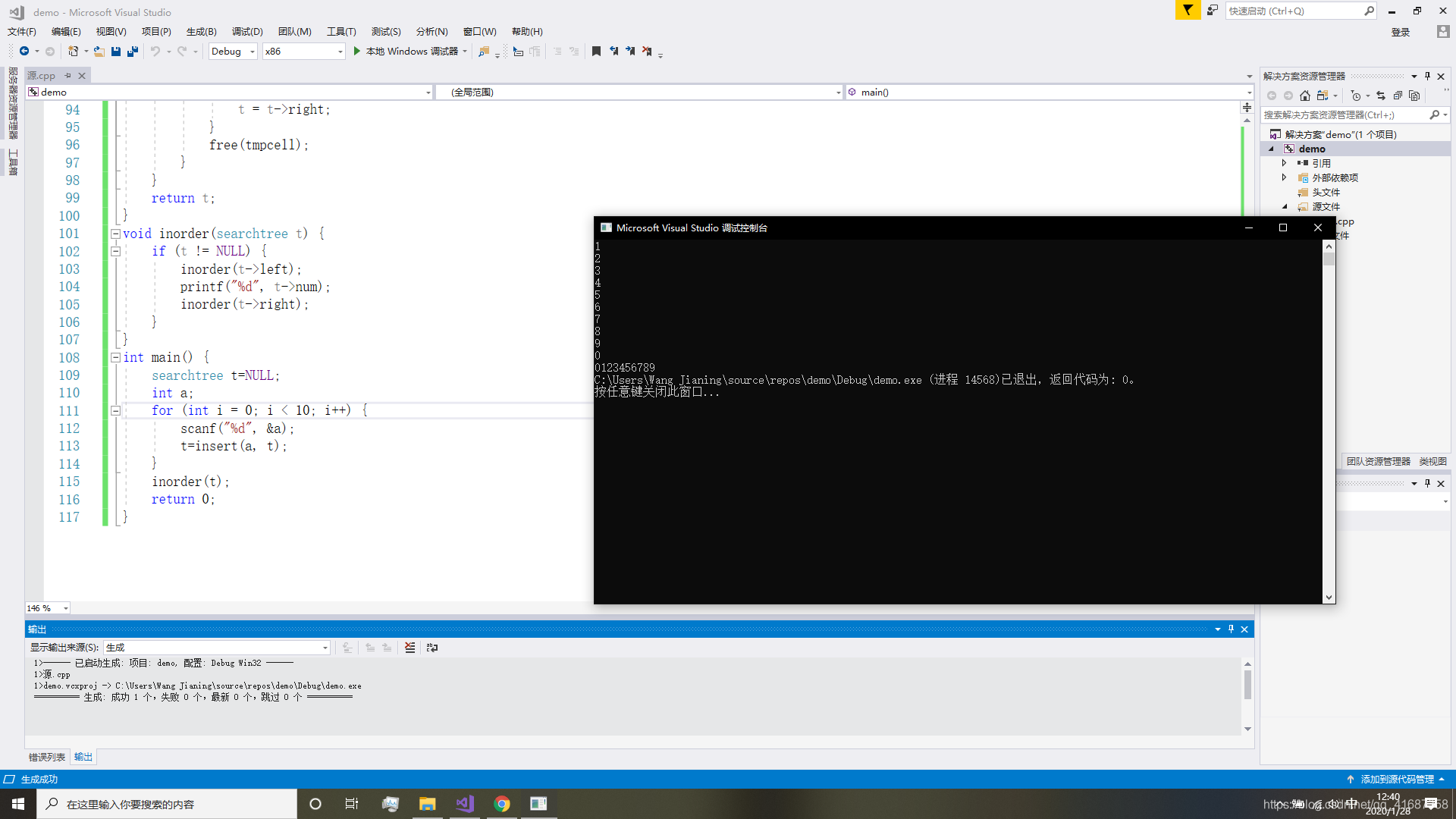Collapse the for loop fold marker
This screenshot has width=1456, height=819.
(115, 410)
